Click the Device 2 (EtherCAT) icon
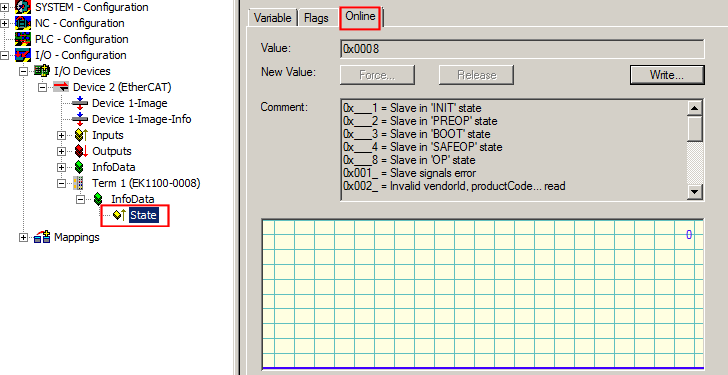The image size is (728, 375). tap(61, 87)
